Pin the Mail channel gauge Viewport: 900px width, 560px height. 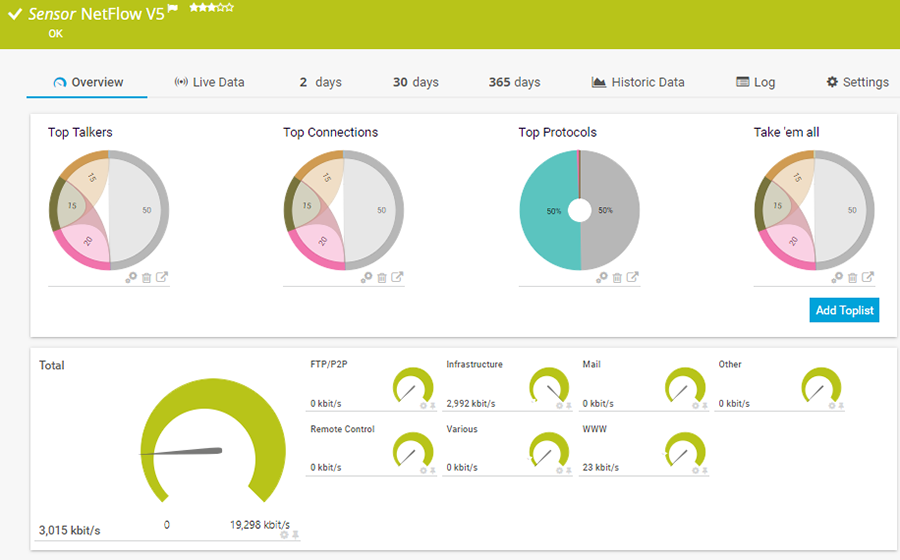(x=705, y=406)
